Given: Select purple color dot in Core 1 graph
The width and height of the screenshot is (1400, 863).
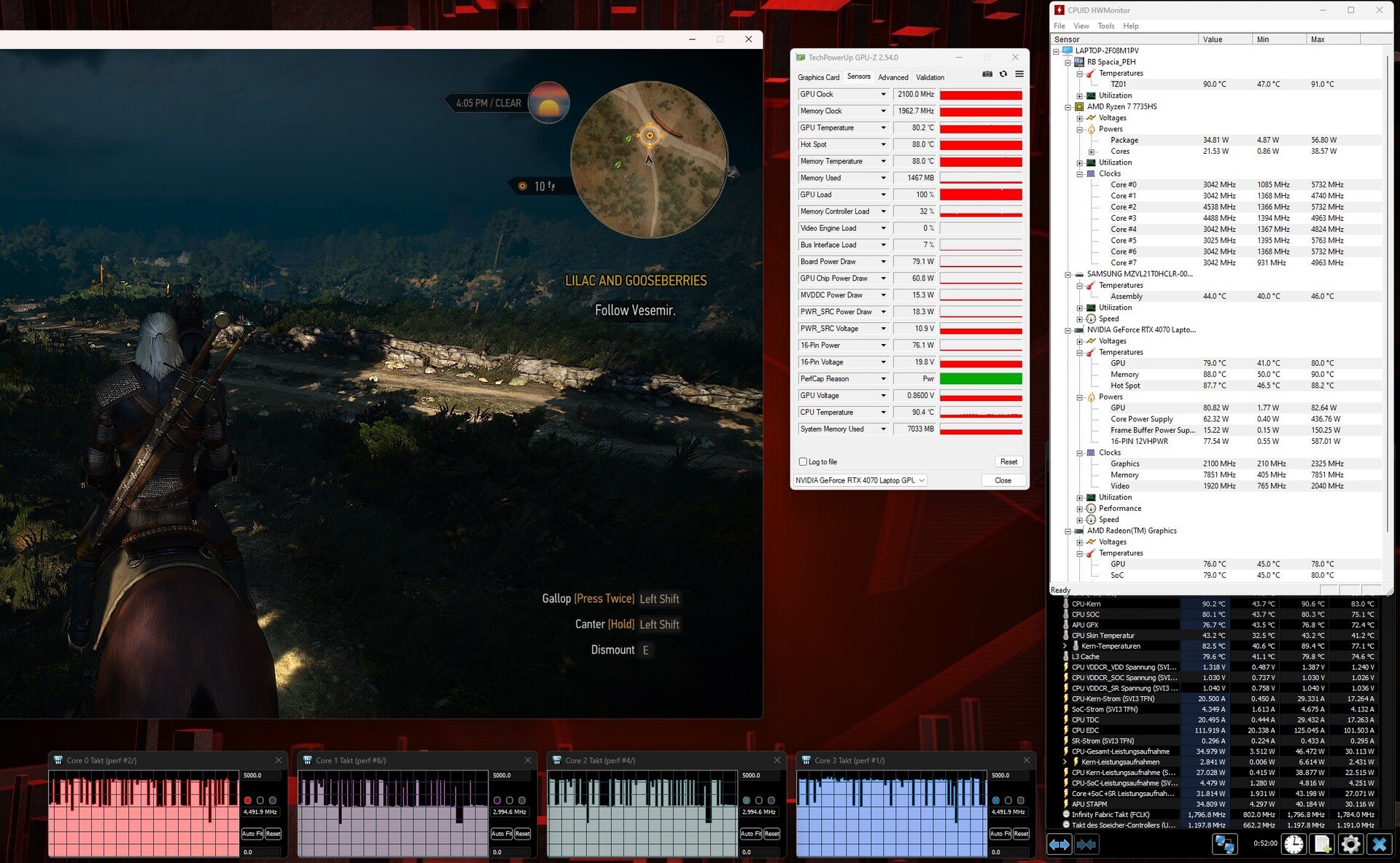Looking at the screenshot, I should tap(497, 800).
